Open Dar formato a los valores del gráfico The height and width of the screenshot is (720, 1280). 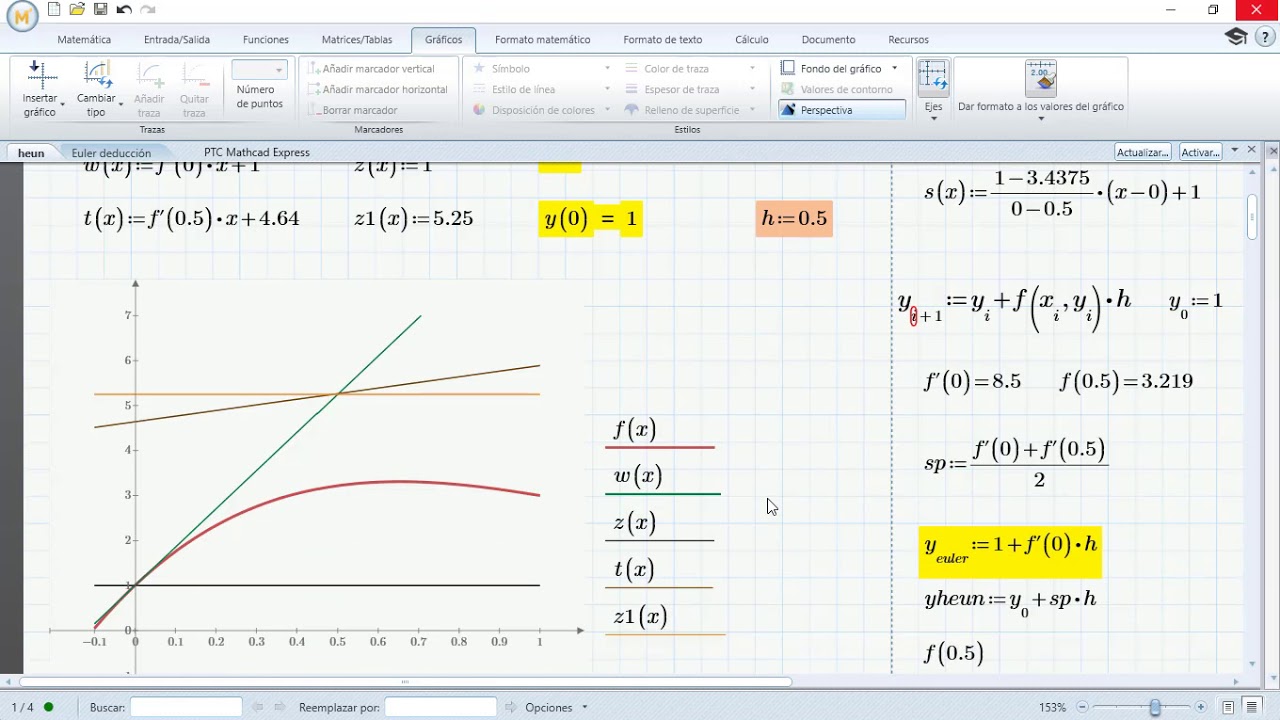point(1041,90)
